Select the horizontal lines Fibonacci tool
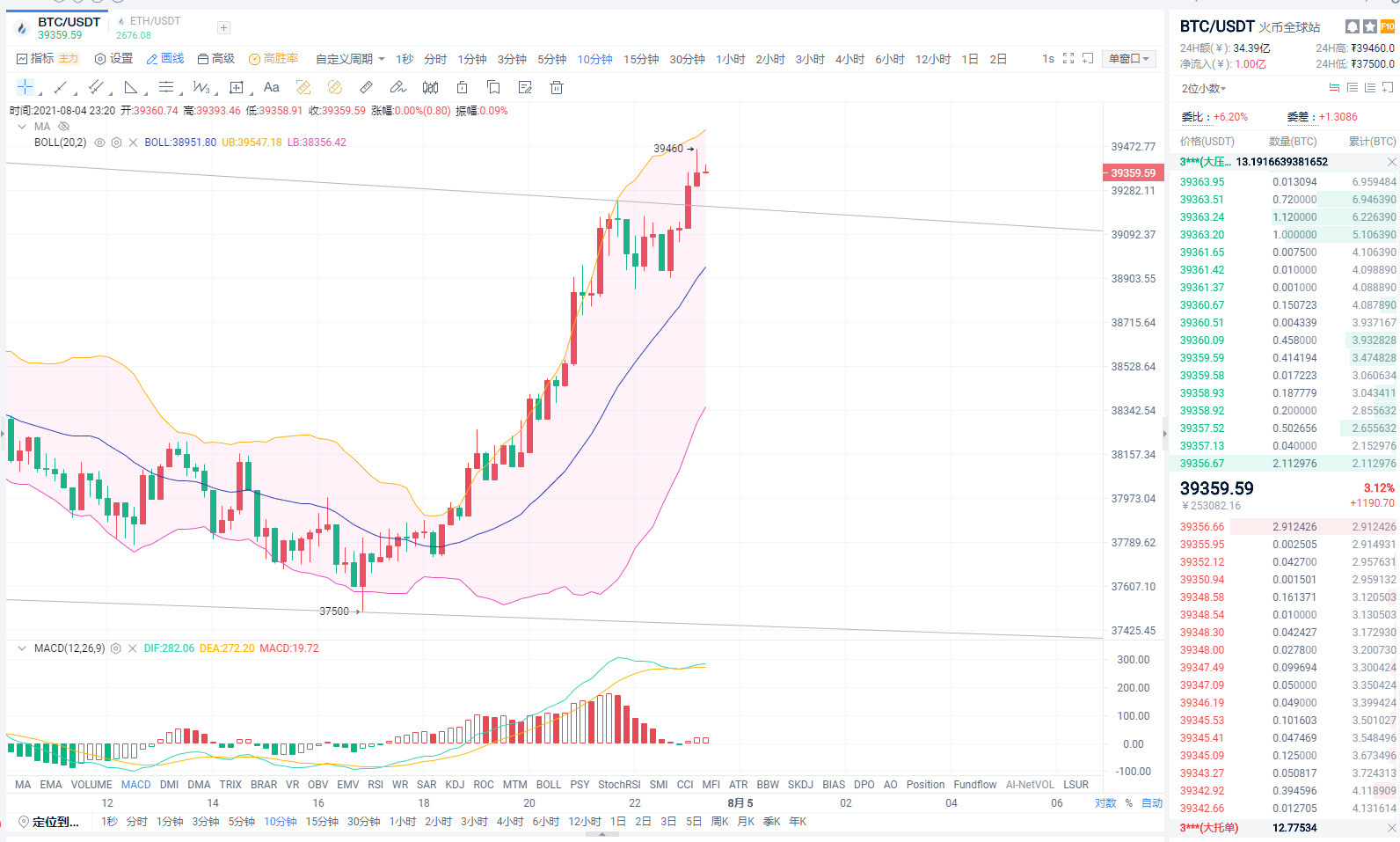This screenshot has height=842, width=1400. (x=165, y=87)
